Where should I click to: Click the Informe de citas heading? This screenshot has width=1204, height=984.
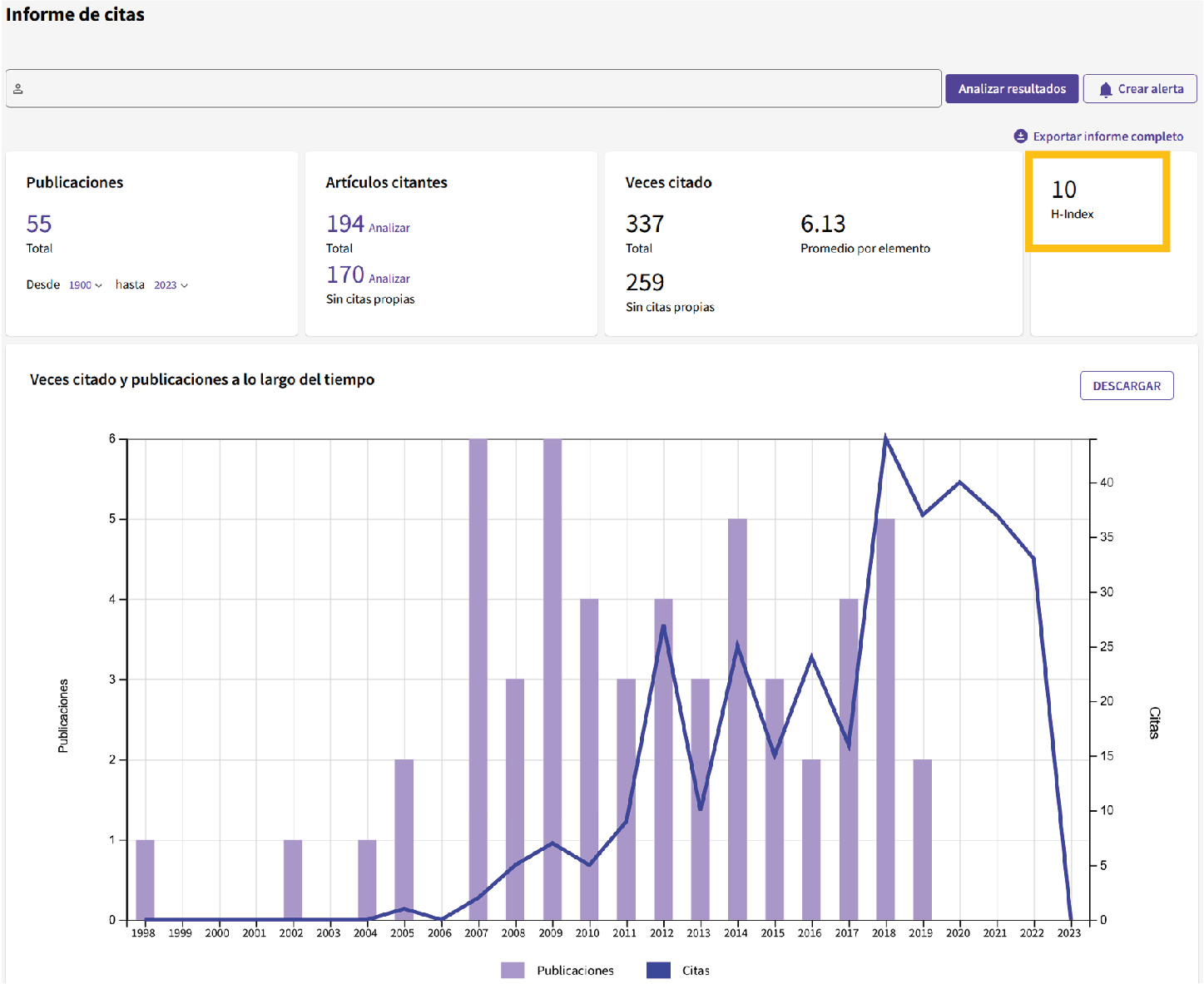click(75, 14)
